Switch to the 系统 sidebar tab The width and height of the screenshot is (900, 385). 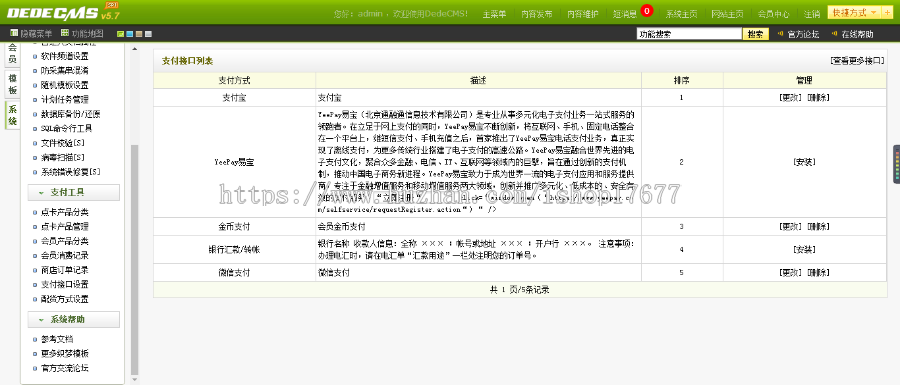click(13, 115)
